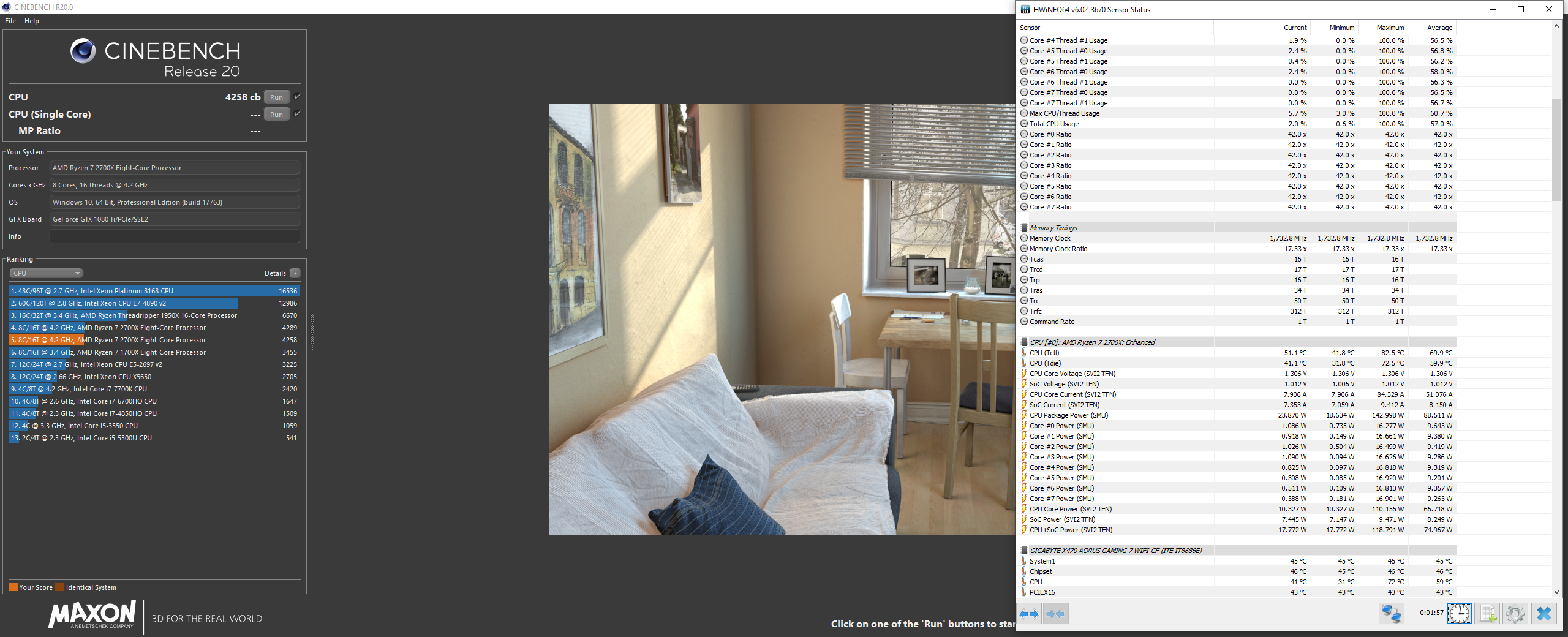This screenshot has height=637, width=1568.
Task: Click the circle icon beside Total CPU Usage
Action: (x=1023, y=124)
